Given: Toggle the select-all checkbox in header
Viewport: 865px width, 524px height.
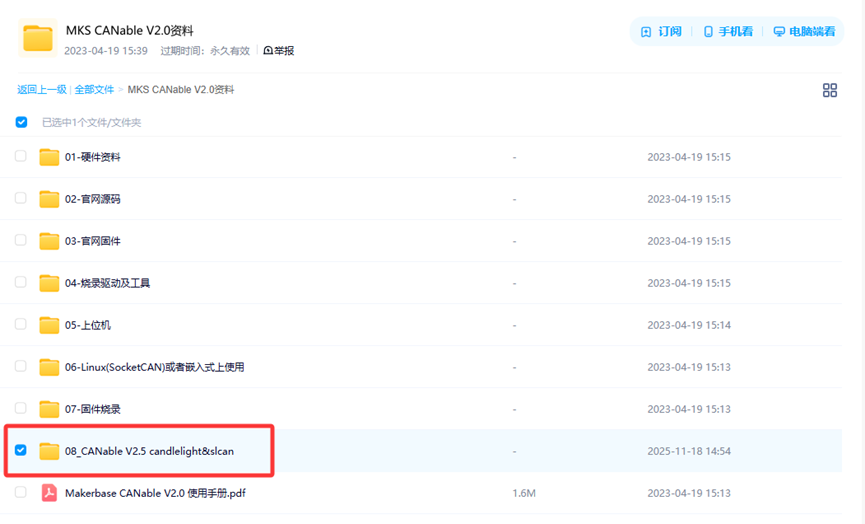Looking at the screenshot, I should pos(22,122).
